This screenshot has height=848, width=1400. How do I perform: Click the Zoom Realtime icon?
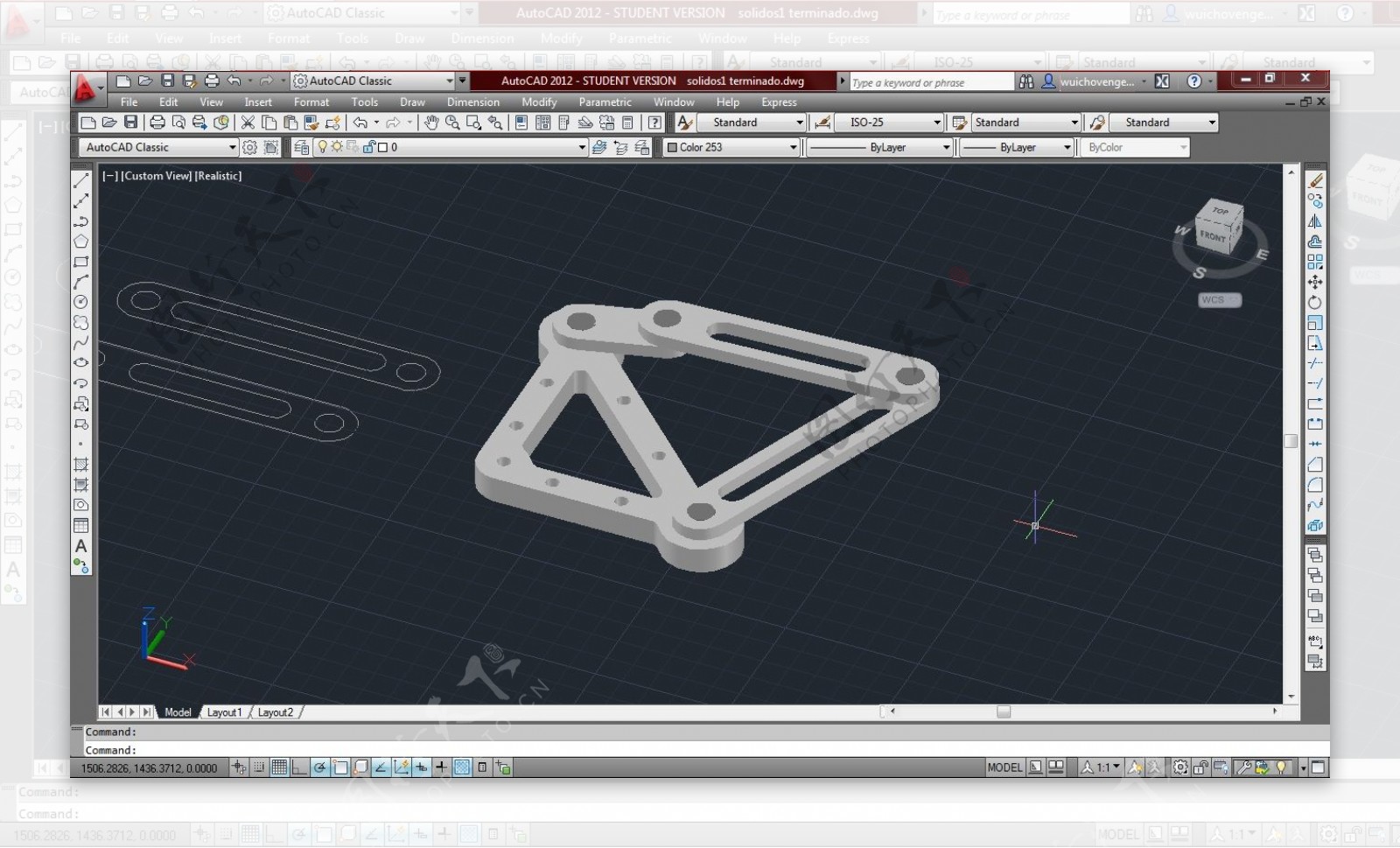coord(452,123)
